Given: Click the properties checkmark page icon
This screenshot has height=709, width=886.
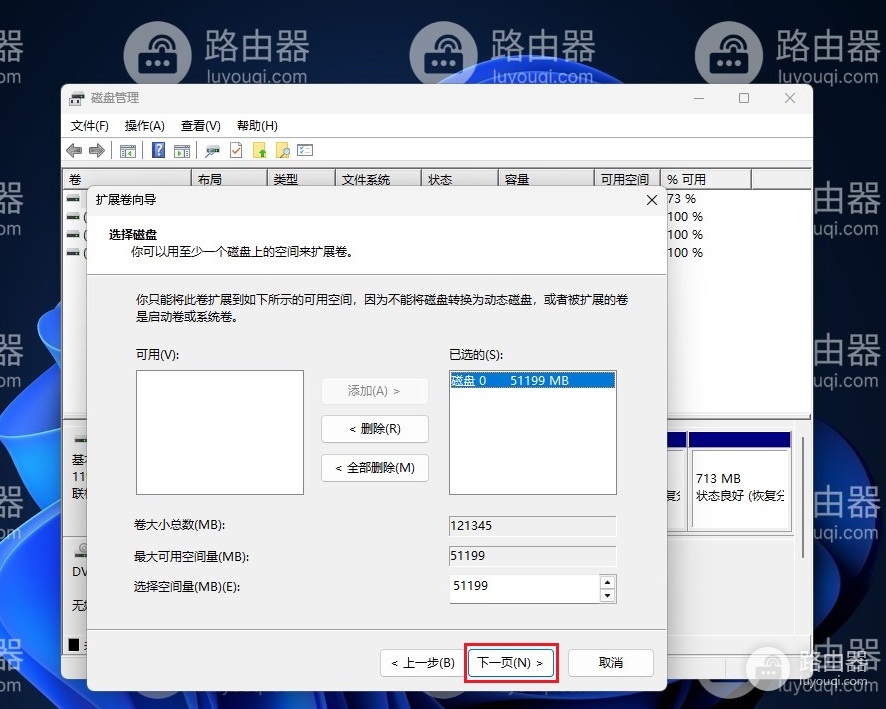Looking at the screenshot, I should pyautogui.click(x=236, y=150).
